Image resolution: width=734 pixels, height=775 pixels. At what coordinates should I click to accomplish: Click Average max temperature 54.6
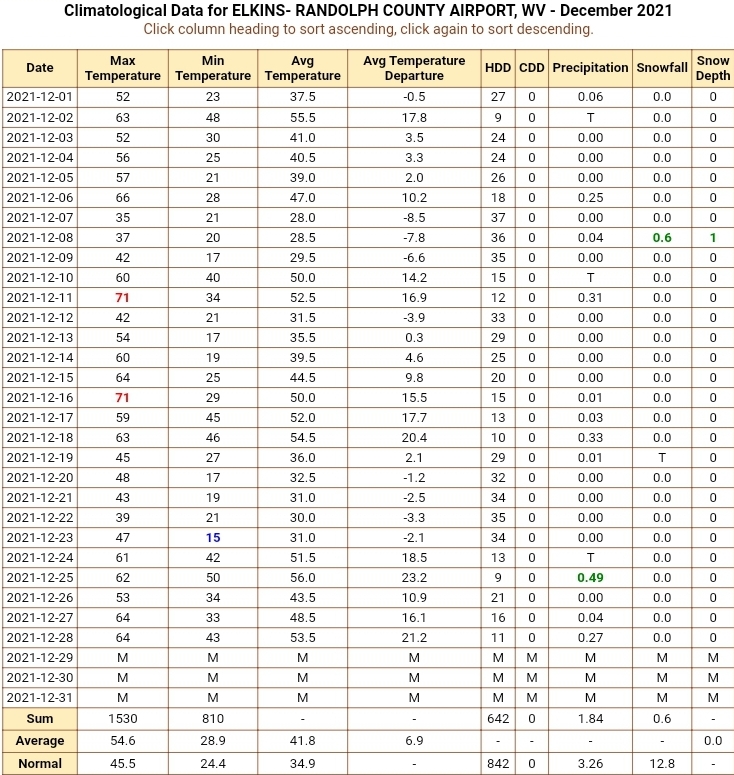[x=123, y=741]
